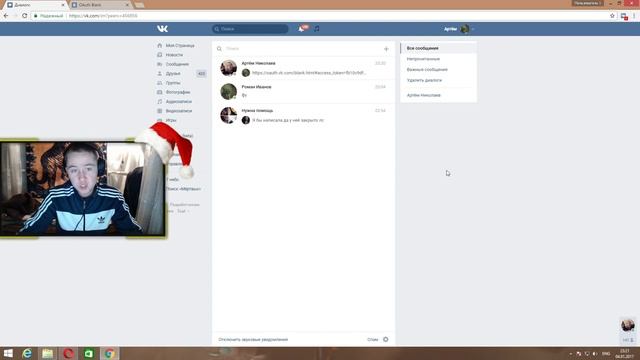This screenshot has width=640, height=360.
Task: Open Моя Страница in sidebar
Action: (x=180, y=45)
